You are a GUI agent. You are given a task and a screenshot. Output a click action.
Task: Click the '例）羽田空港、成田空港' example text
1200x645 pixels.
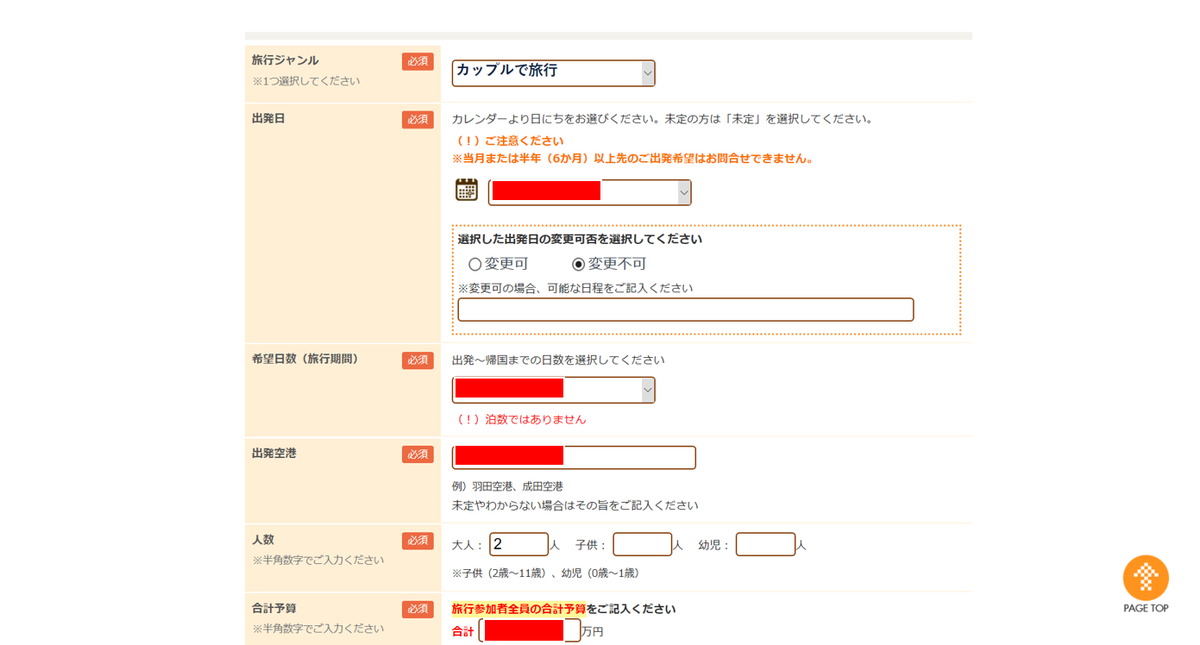pos(507,486)
